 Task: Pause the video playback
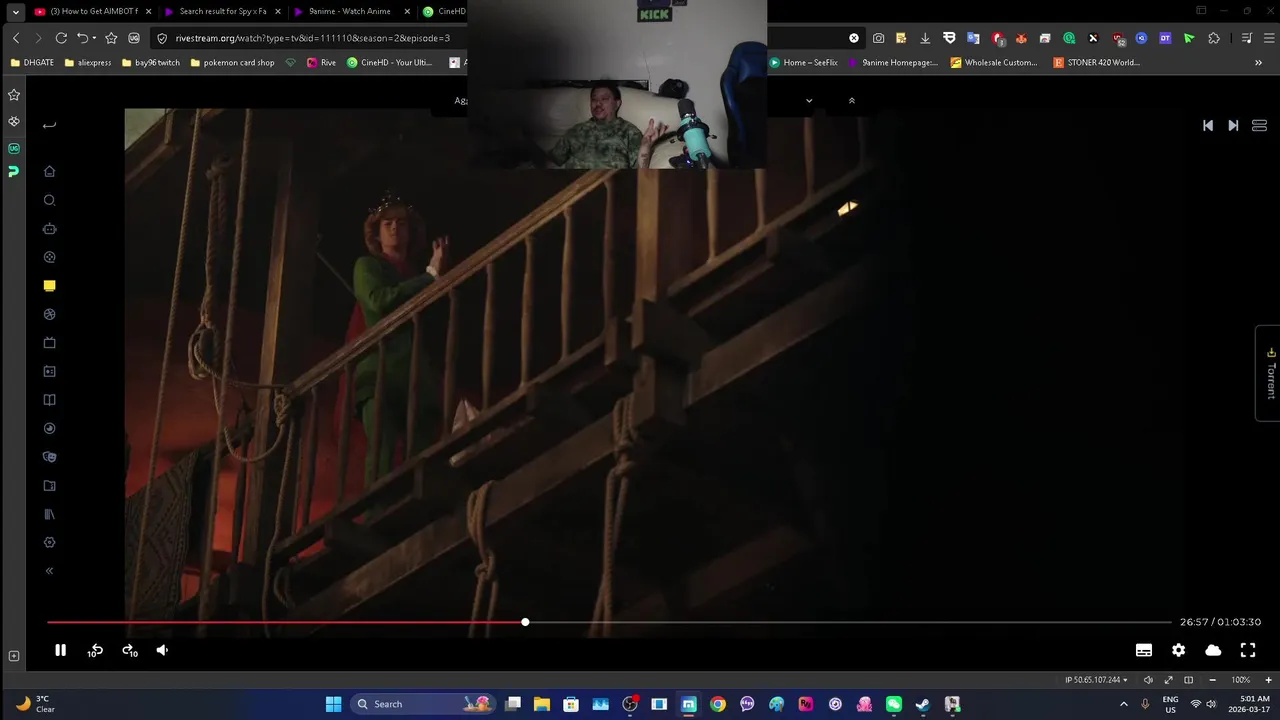60,650
